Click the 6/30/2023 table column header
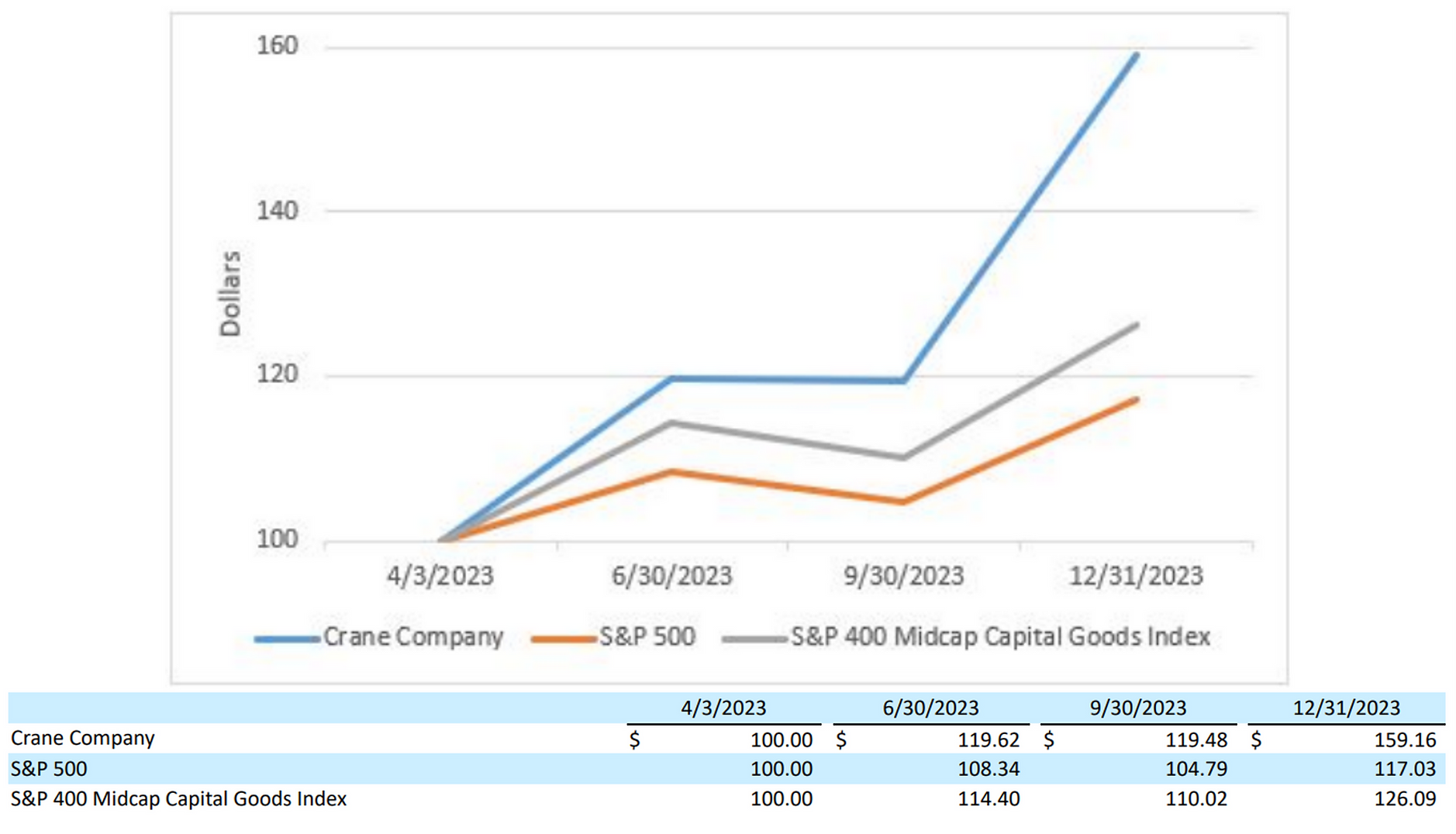Viewport: 1456px width, 834px height. [x=930, y=708]
